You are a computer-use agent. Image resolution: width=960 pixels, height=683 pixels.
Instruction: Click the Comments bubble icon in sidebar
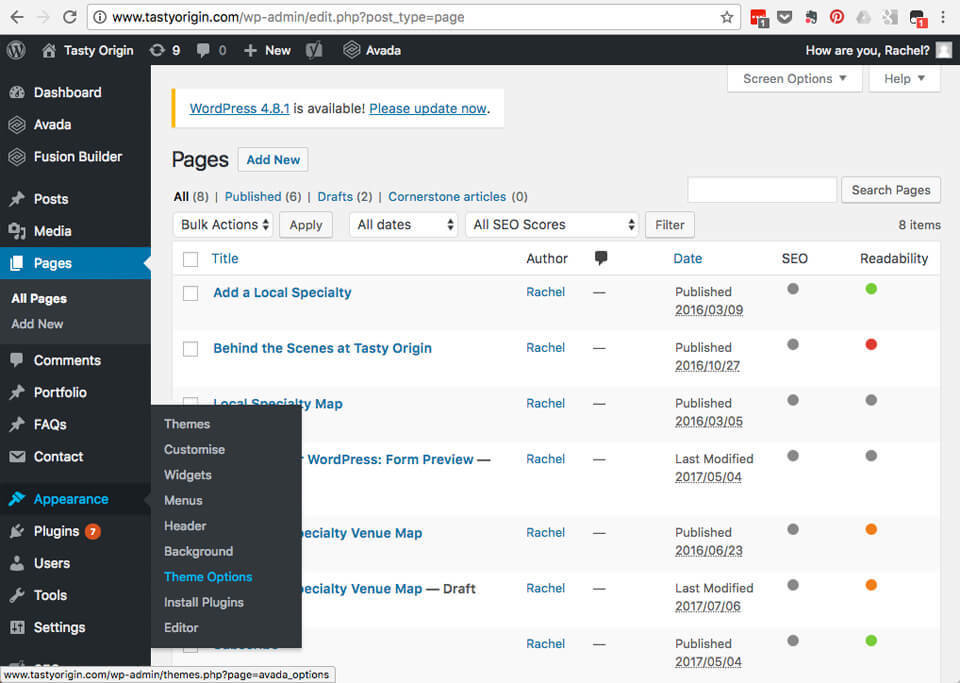17,360
